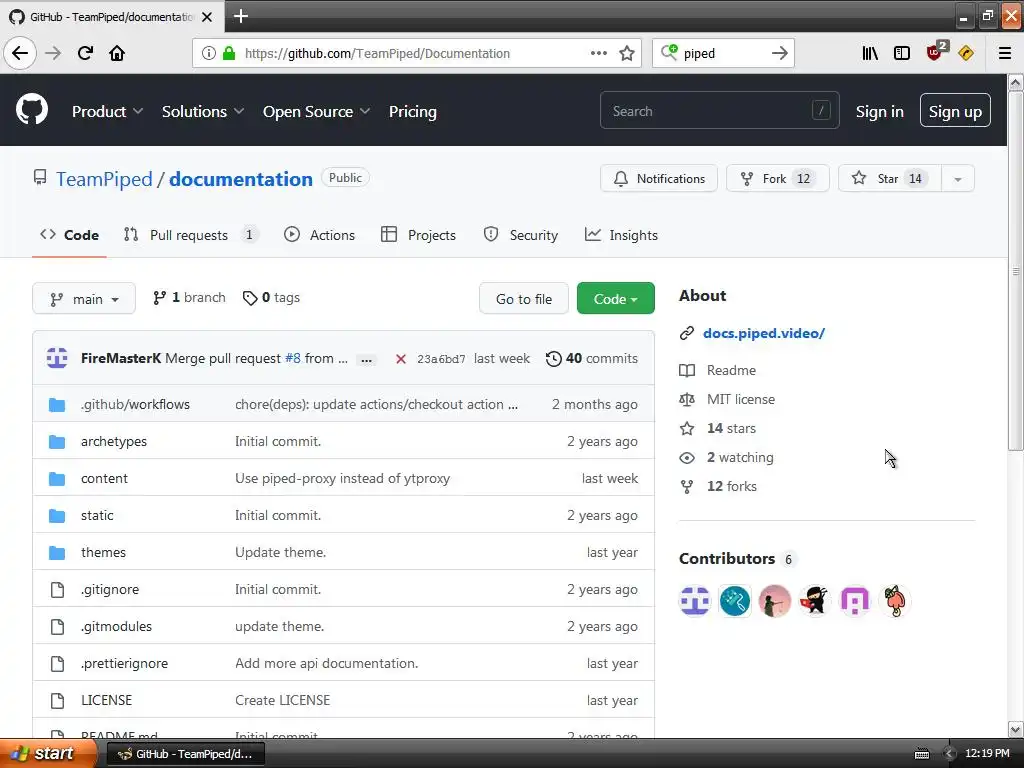Screen dimensions: 1024x768
Task: Switch to the Security tab
Action: [x=520, y=235]
